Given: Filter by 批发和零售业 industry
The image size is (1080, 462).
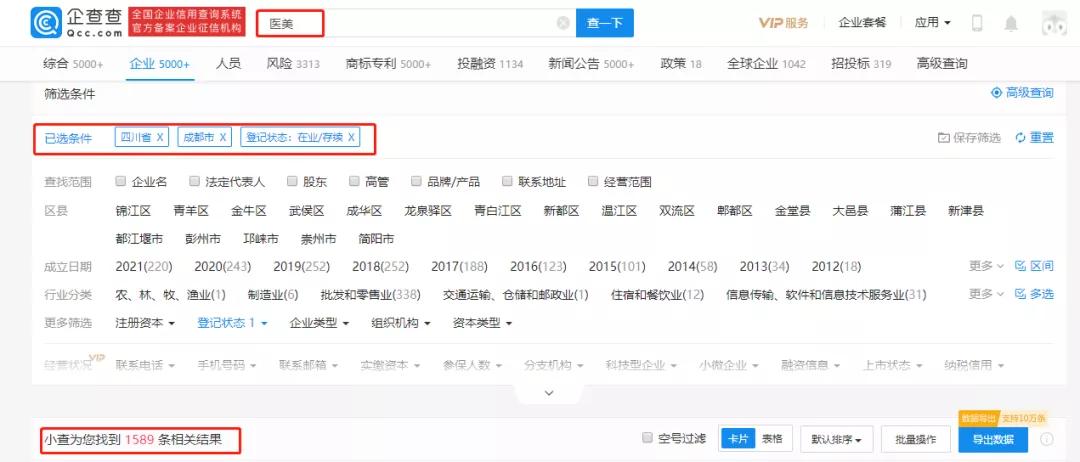Looking at the screenshot, I should click(371, 295).
